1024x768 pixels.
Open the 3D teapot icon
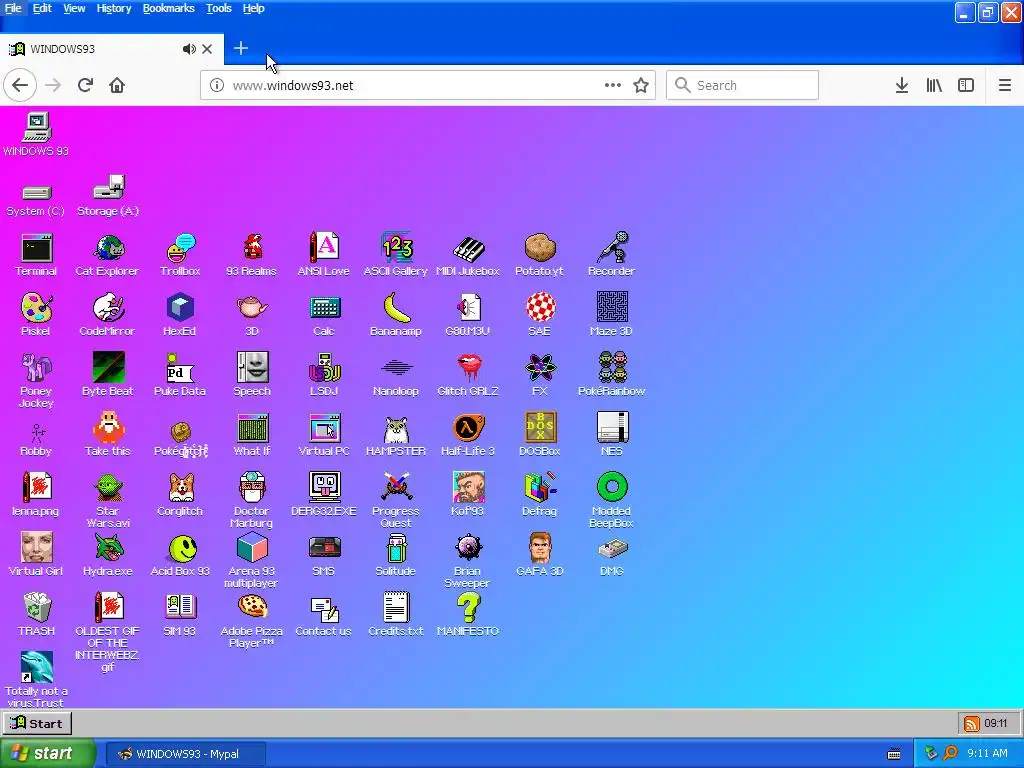tap(252, 315)
